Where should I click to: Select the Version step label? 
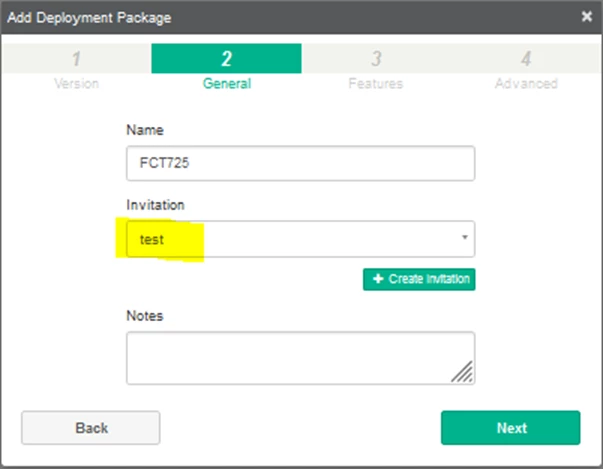click(x=77, y=83)
